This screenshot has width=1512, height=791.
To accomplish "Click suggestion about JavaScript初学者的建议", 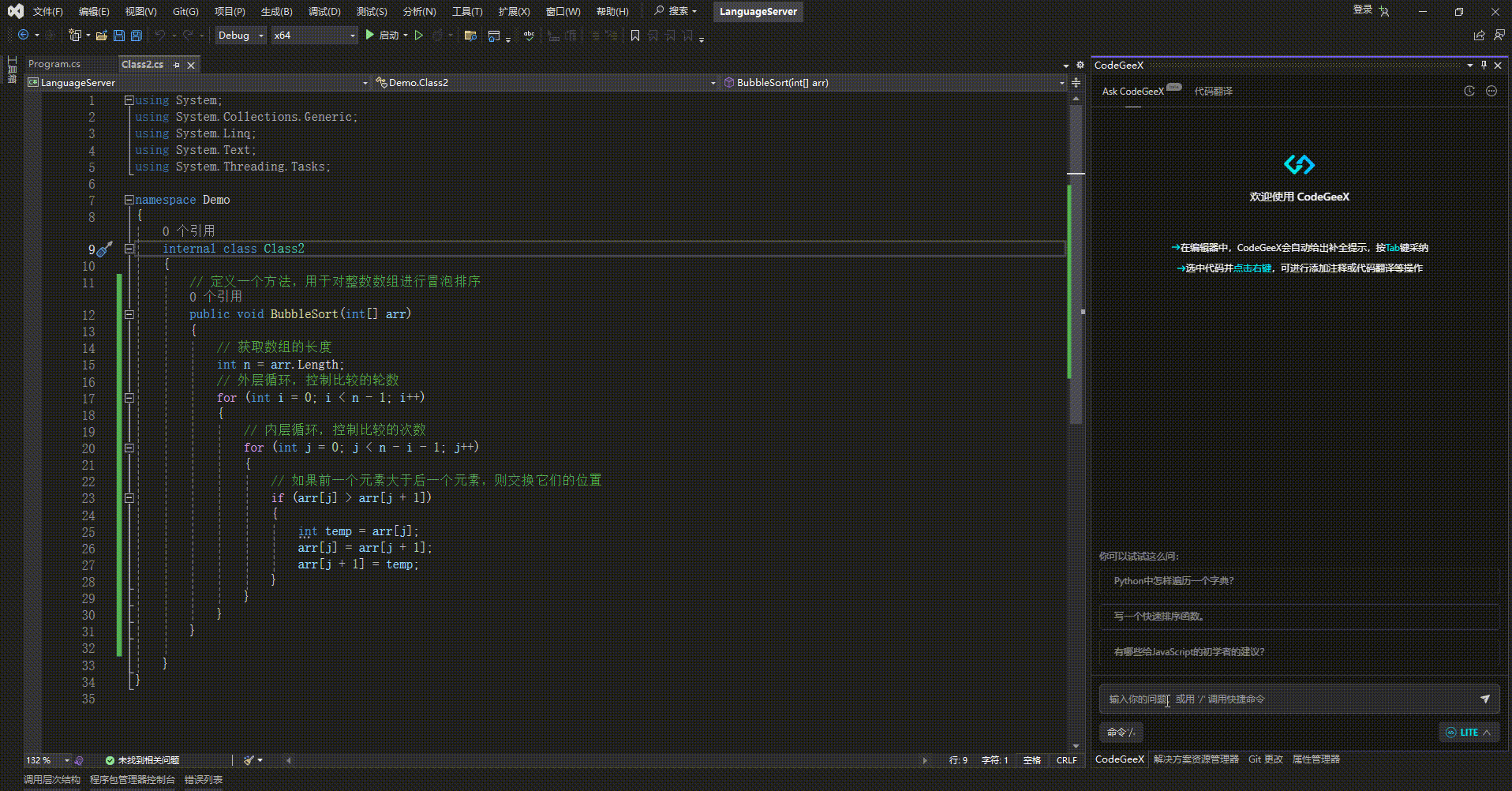I will (1299, 652).
